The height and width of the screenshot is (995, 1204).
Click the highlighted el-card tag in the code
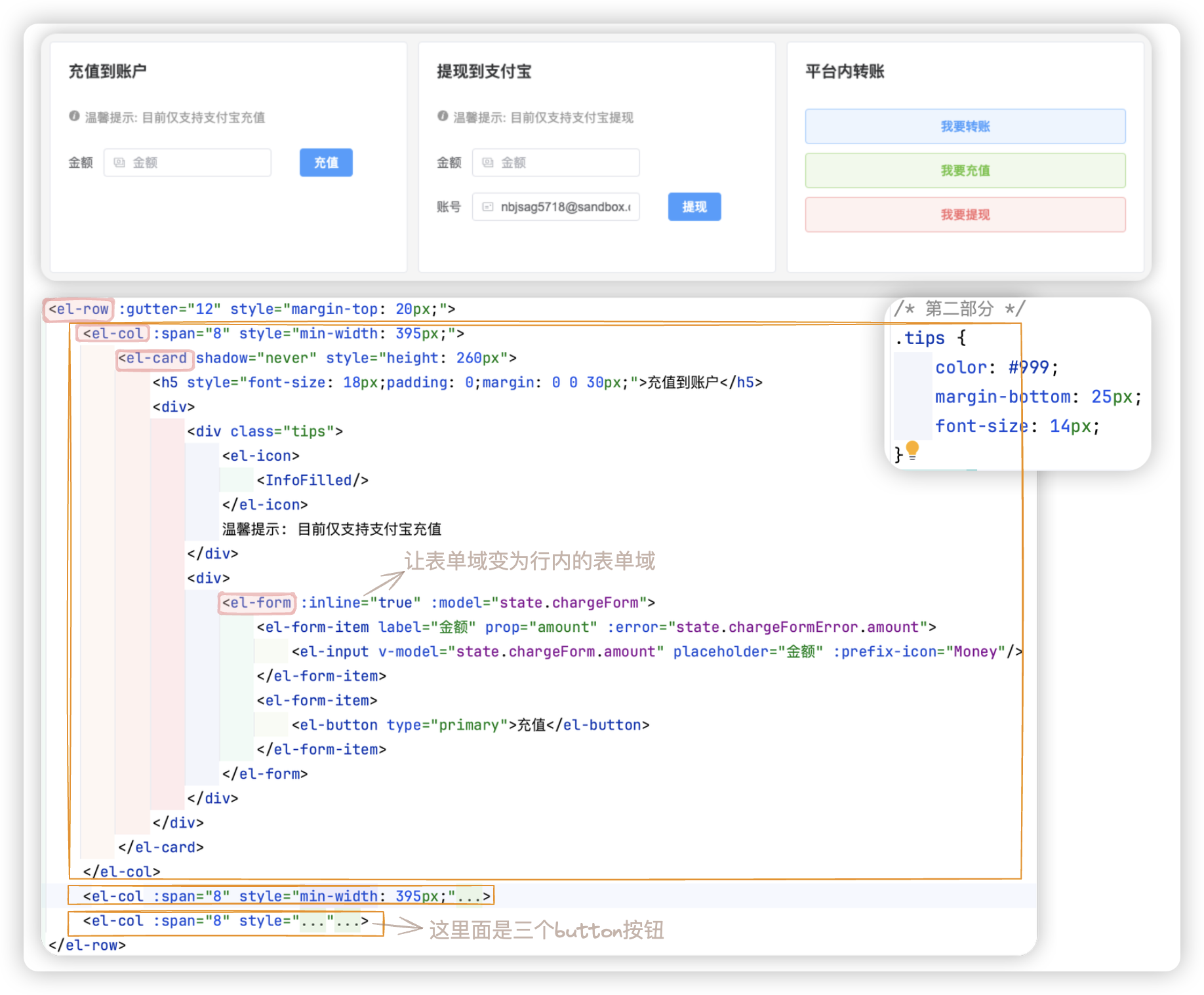click(x=153, y=359)
